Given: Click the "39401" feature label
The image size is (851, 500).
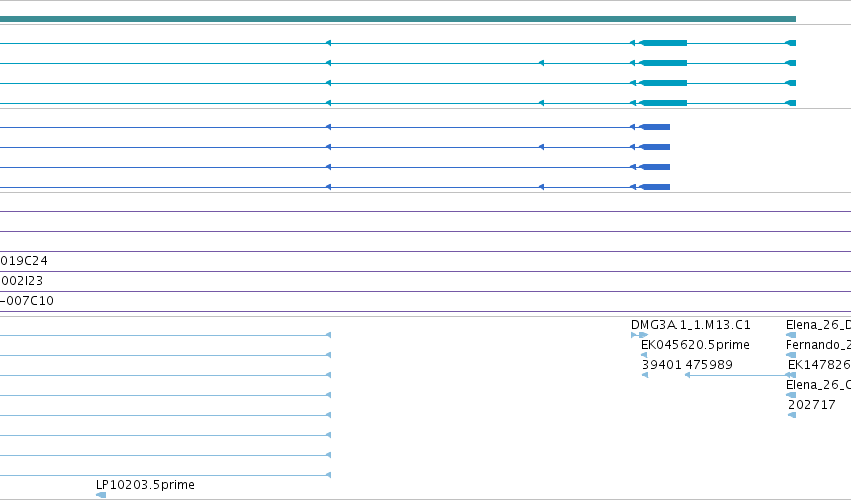Looking at the screenshot, I should pyautogui.click(x=662, y=365).
